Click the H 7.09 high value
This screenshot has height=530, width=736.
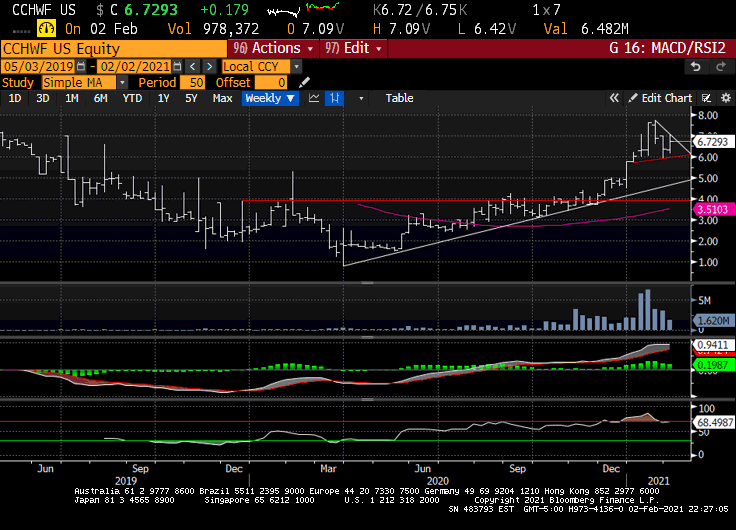pyautogui.click(x=401, y=29)
